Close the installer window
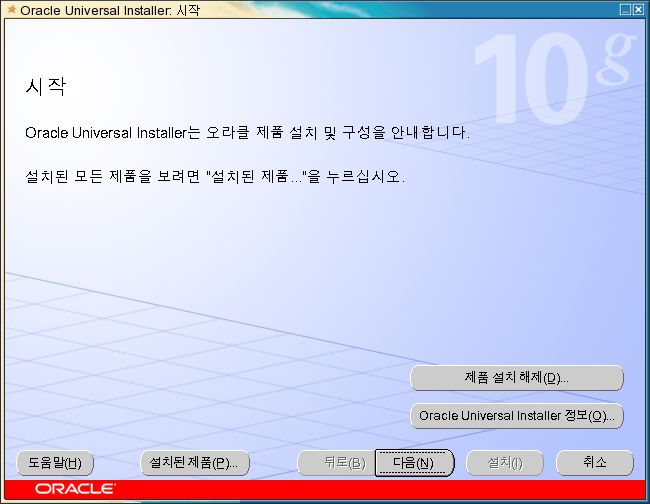The width and height of the screenshot is (650, 504). point(638,10)
